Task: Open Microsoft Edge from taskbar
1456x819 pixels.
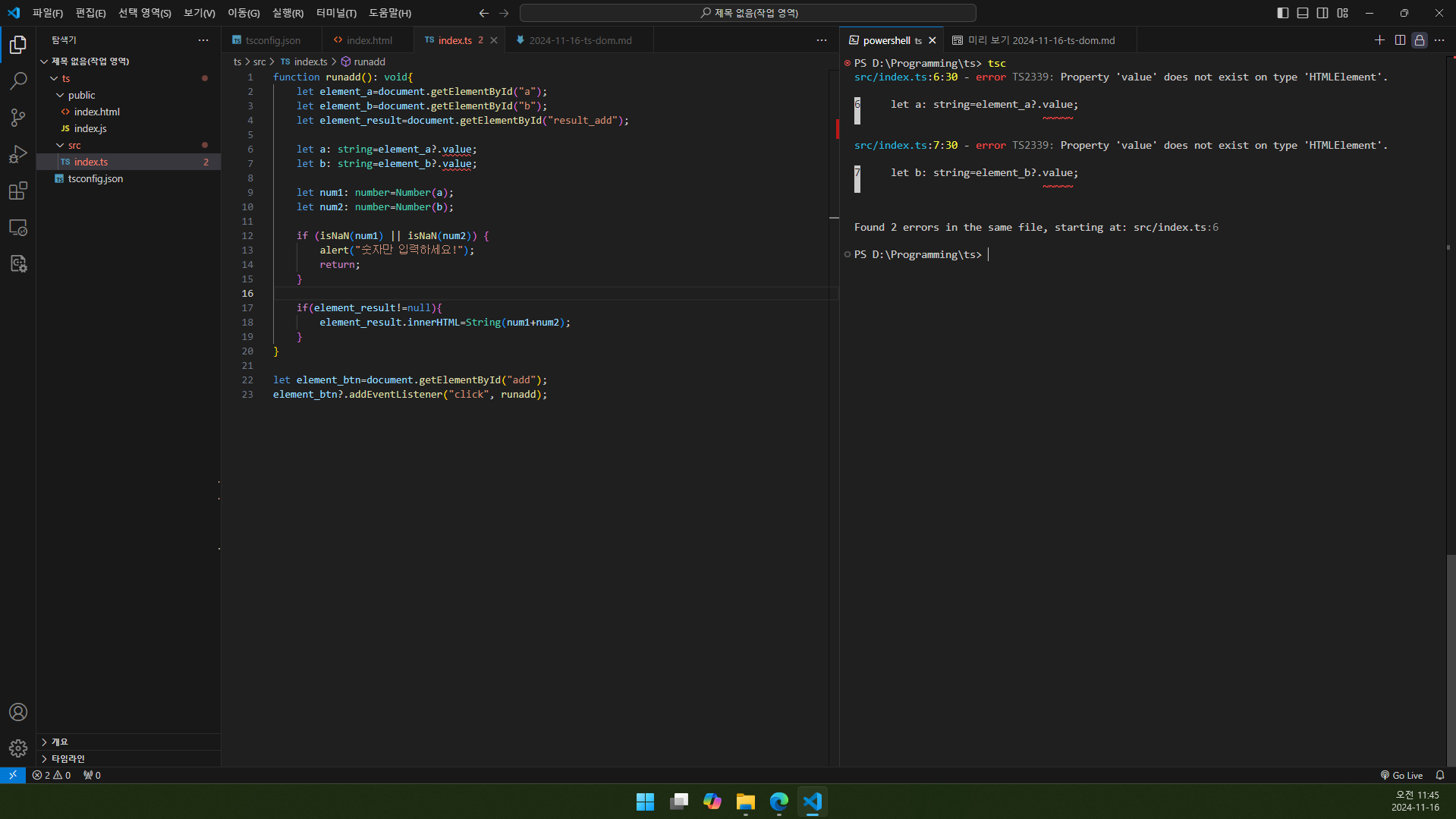Action: 778,802
